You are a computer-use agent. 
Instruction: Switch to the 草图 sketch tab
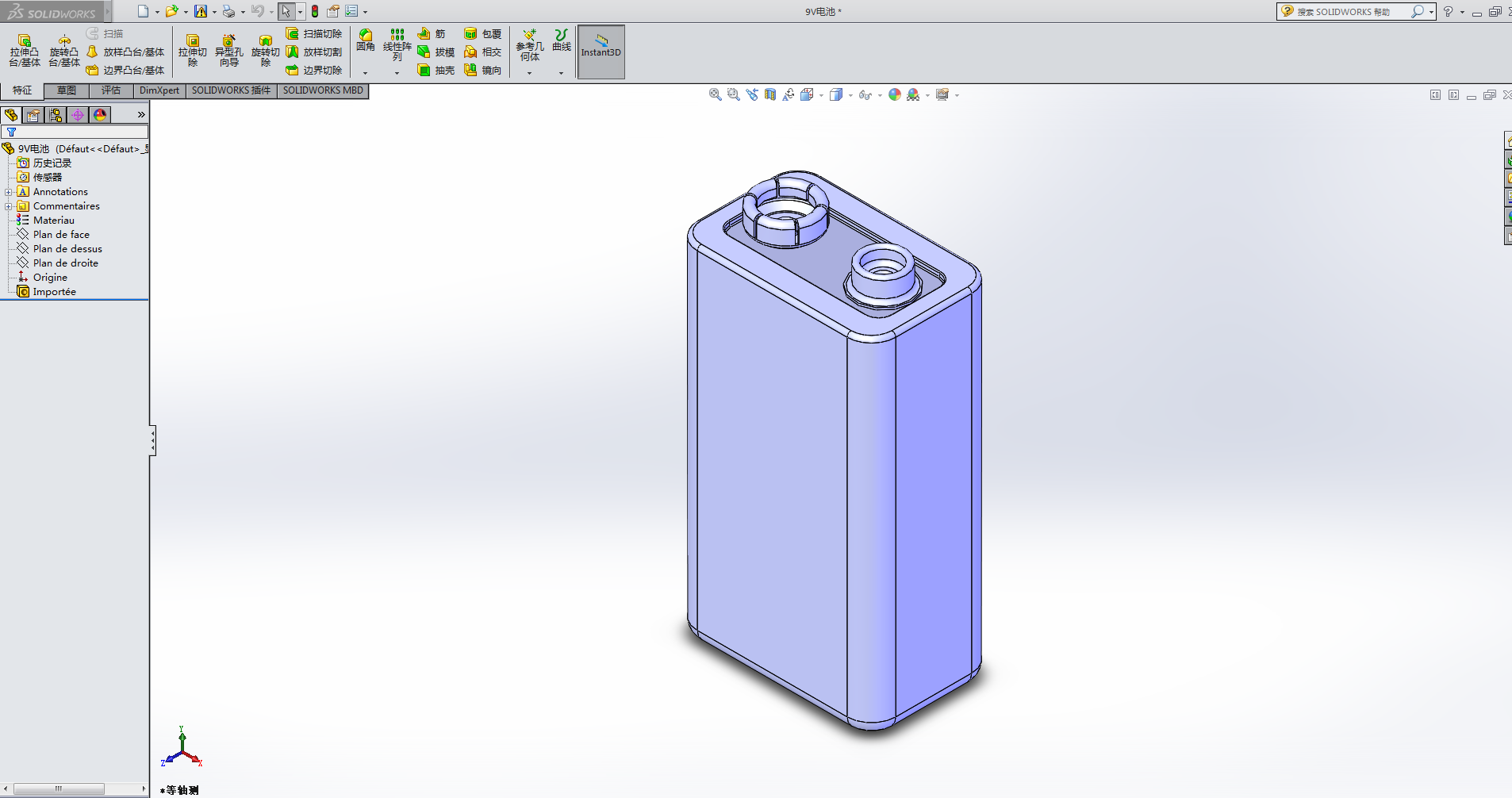tap(67, 90)
